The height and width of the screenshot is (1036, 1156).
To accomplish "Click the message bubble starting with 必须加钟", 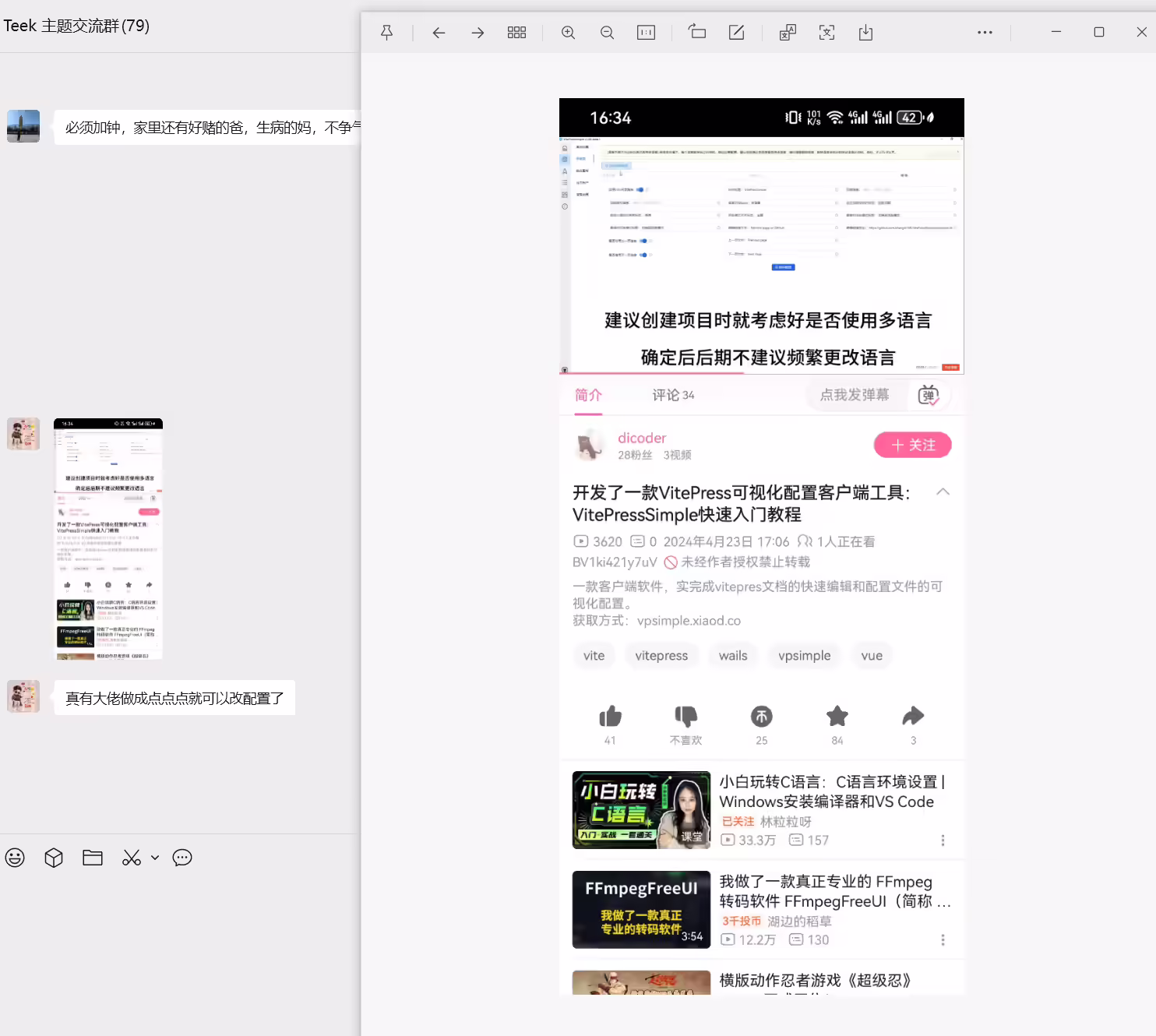I will 207,128.
